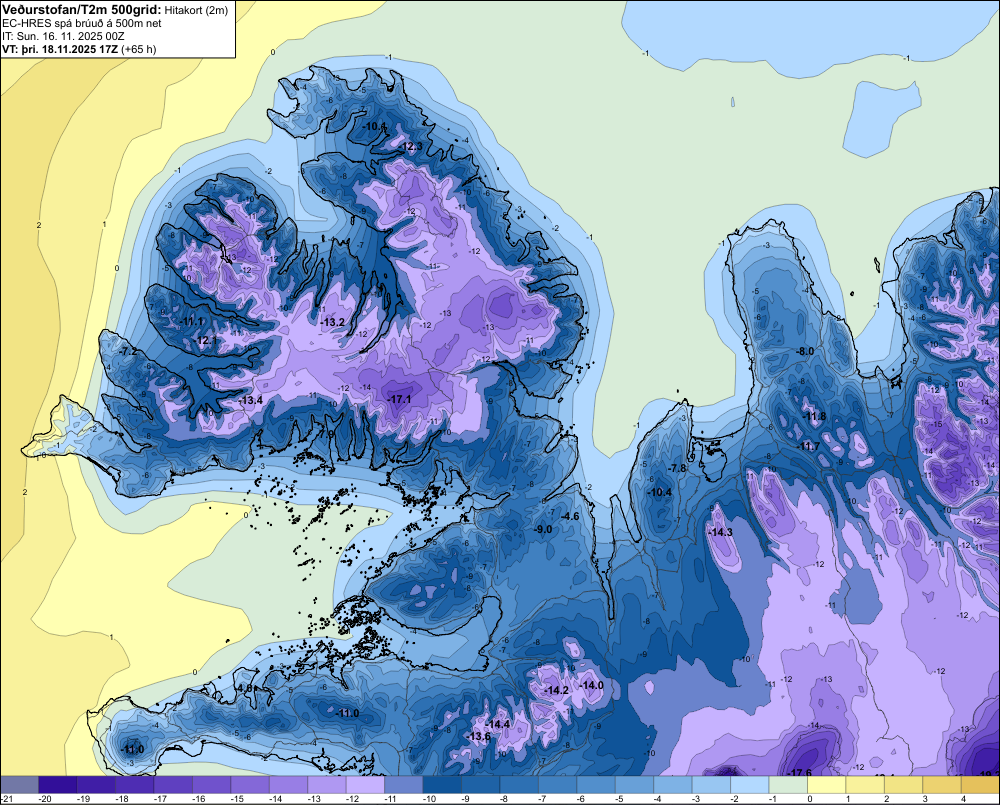Screen dimensions: 1000x805
Task: Click the -6 label in the legend
Action: [x=582, y=799]
